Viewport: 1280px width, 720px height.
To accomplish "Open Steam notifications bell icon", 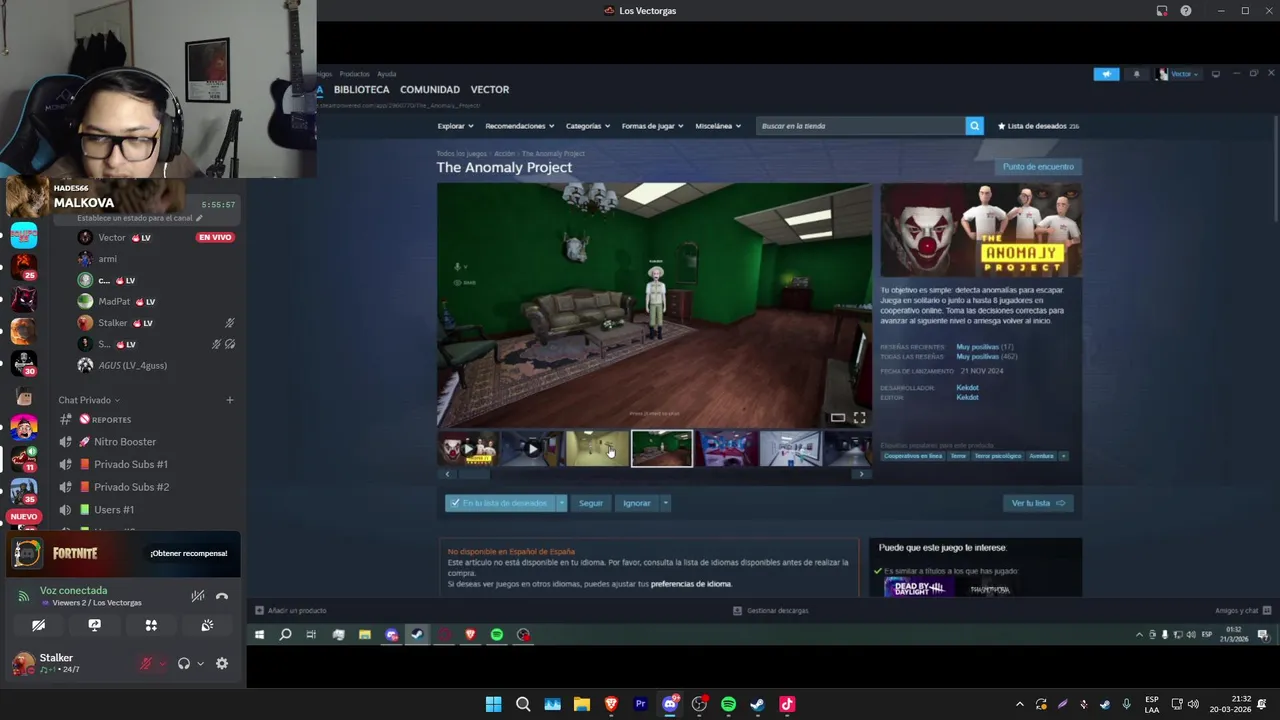I will [x=1136, y=74].
